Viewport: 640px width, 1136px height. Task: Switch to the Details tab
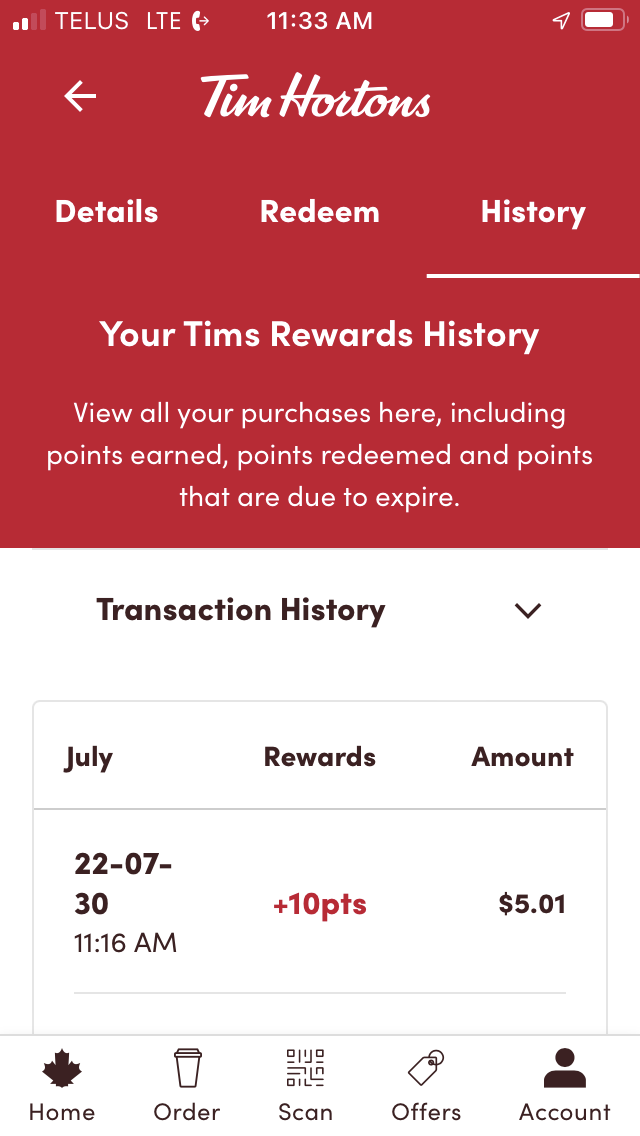tap(106, 212)
